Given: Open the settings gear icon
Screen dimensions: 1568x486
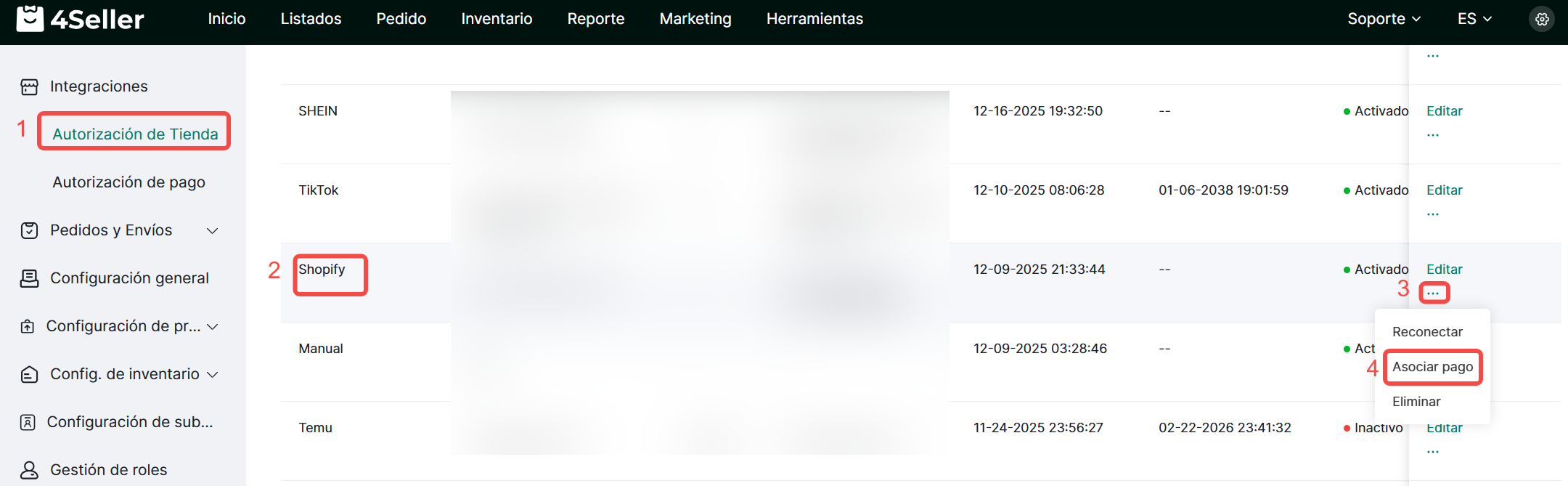Looking at the screenshot, I should pyautogui.click(x=1542, y=20).
